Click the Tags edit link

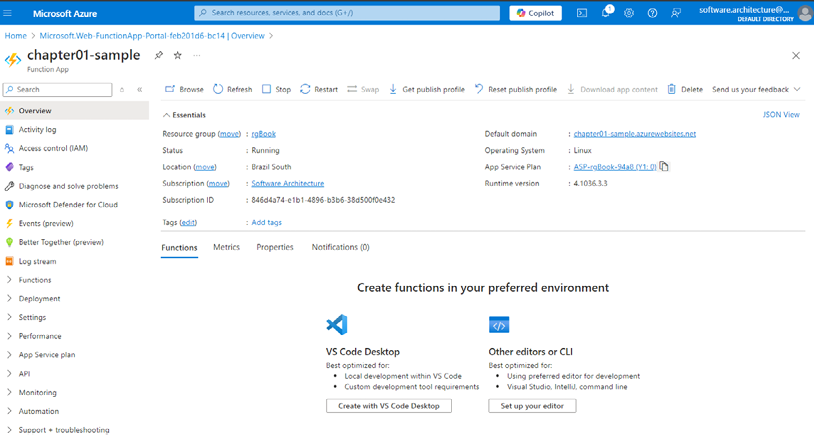(188, 222)
